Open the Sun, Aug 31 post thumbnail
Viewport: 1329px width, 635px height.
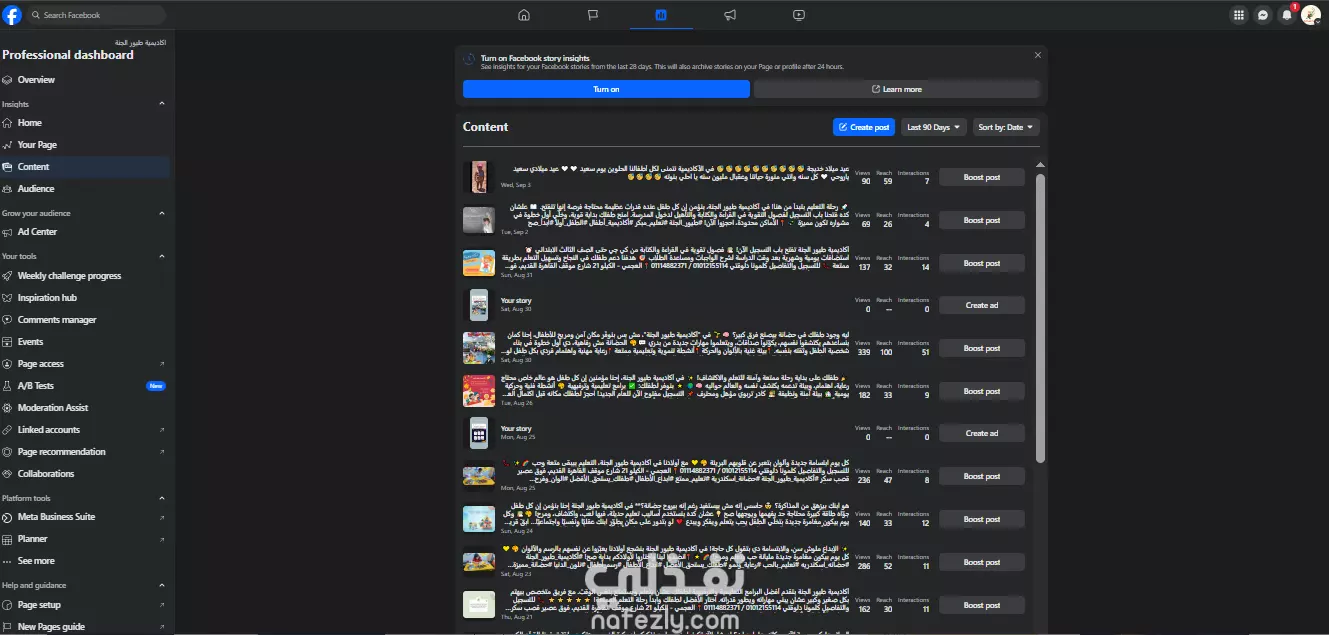pos(479,263)
